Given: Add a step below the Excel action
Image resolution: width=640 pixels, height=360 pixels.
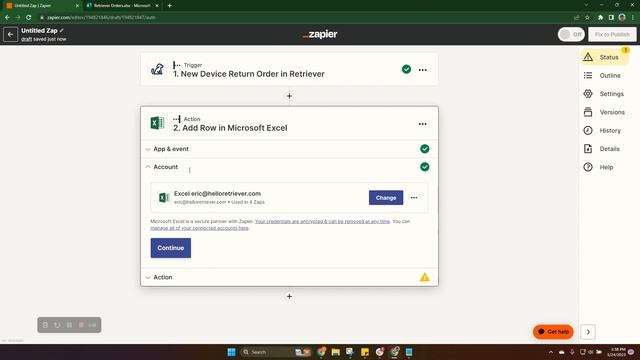Looking at the screenshot, I should click(289, 296).
